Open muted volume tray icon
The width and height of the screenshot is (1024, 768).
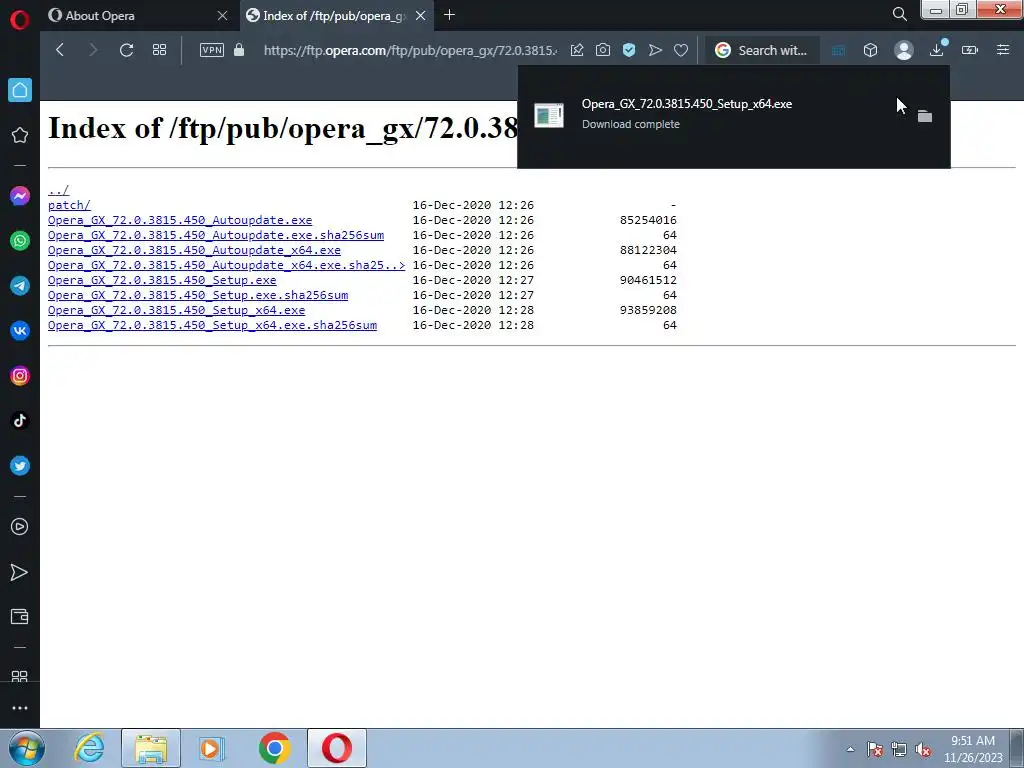point(923,749)
